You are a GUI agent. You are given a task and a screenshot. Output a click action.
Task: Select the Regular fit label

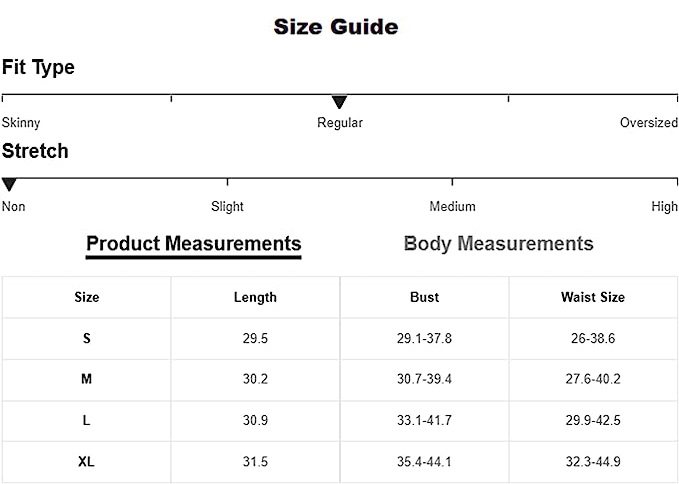coord(340,123)
